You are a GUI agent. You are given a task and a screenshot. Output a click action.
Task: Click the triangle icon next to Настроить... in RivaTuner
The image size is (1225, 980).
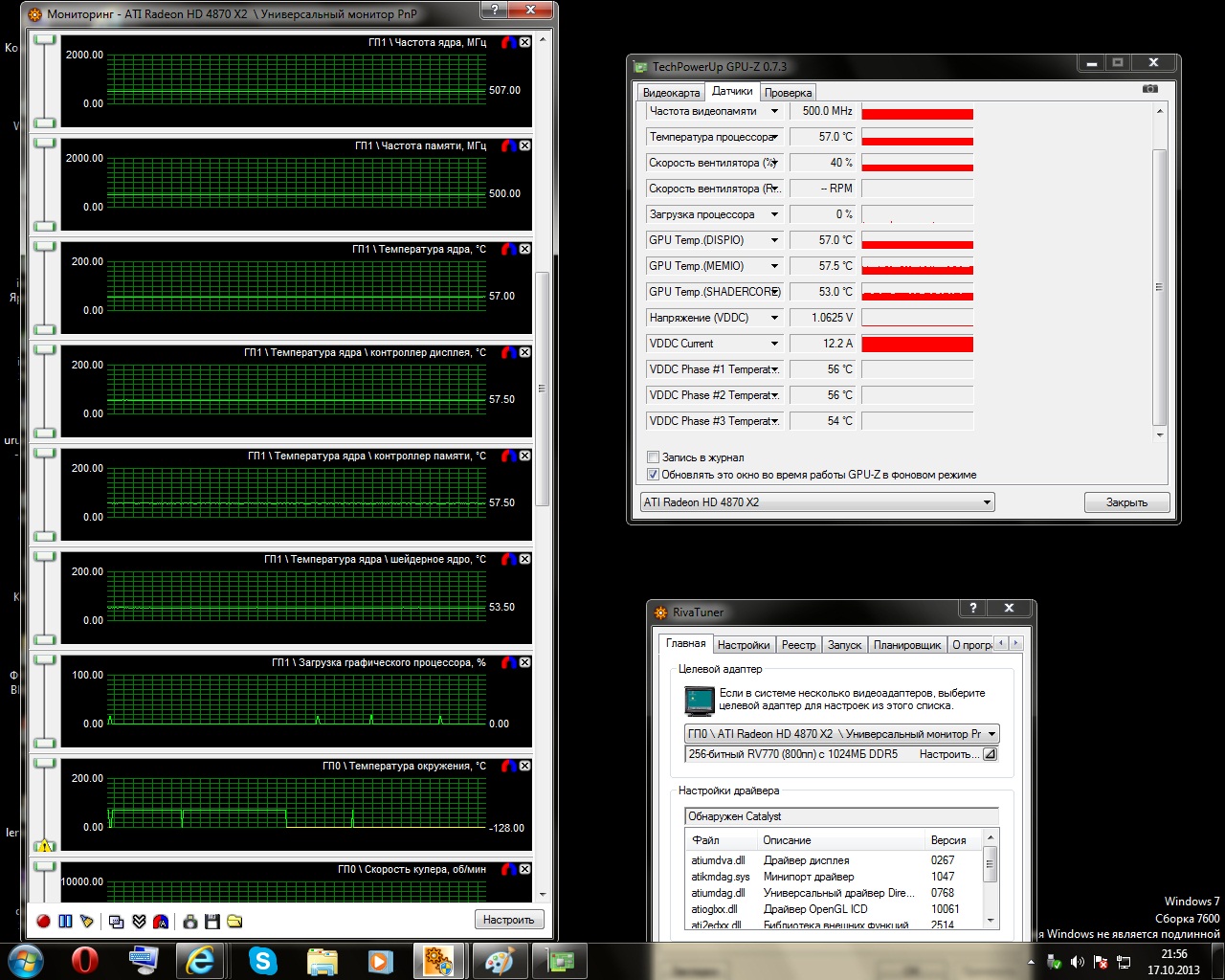[990, 754]
